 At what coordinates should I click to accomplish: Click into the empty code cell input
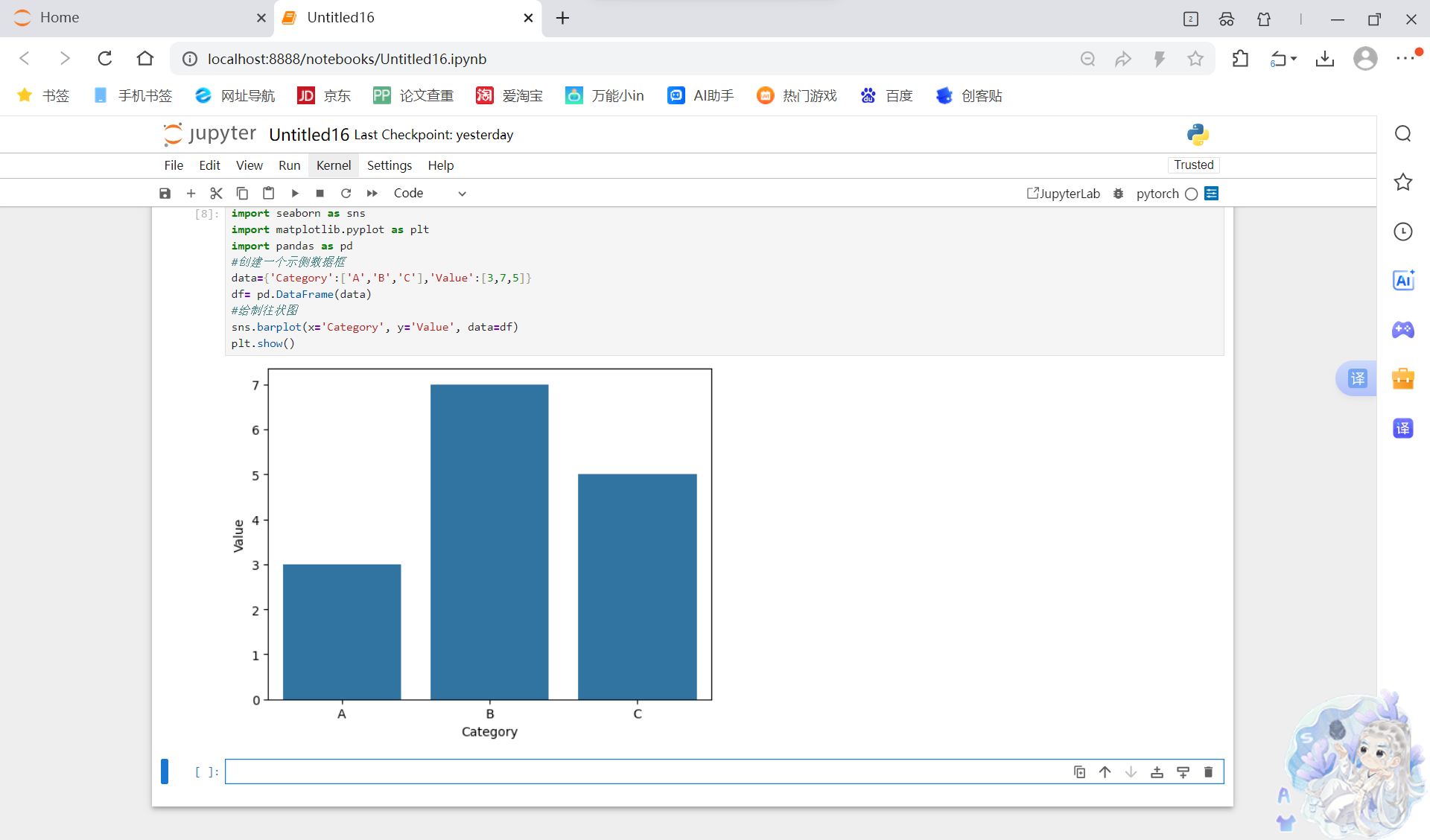(x=641, y=772)
